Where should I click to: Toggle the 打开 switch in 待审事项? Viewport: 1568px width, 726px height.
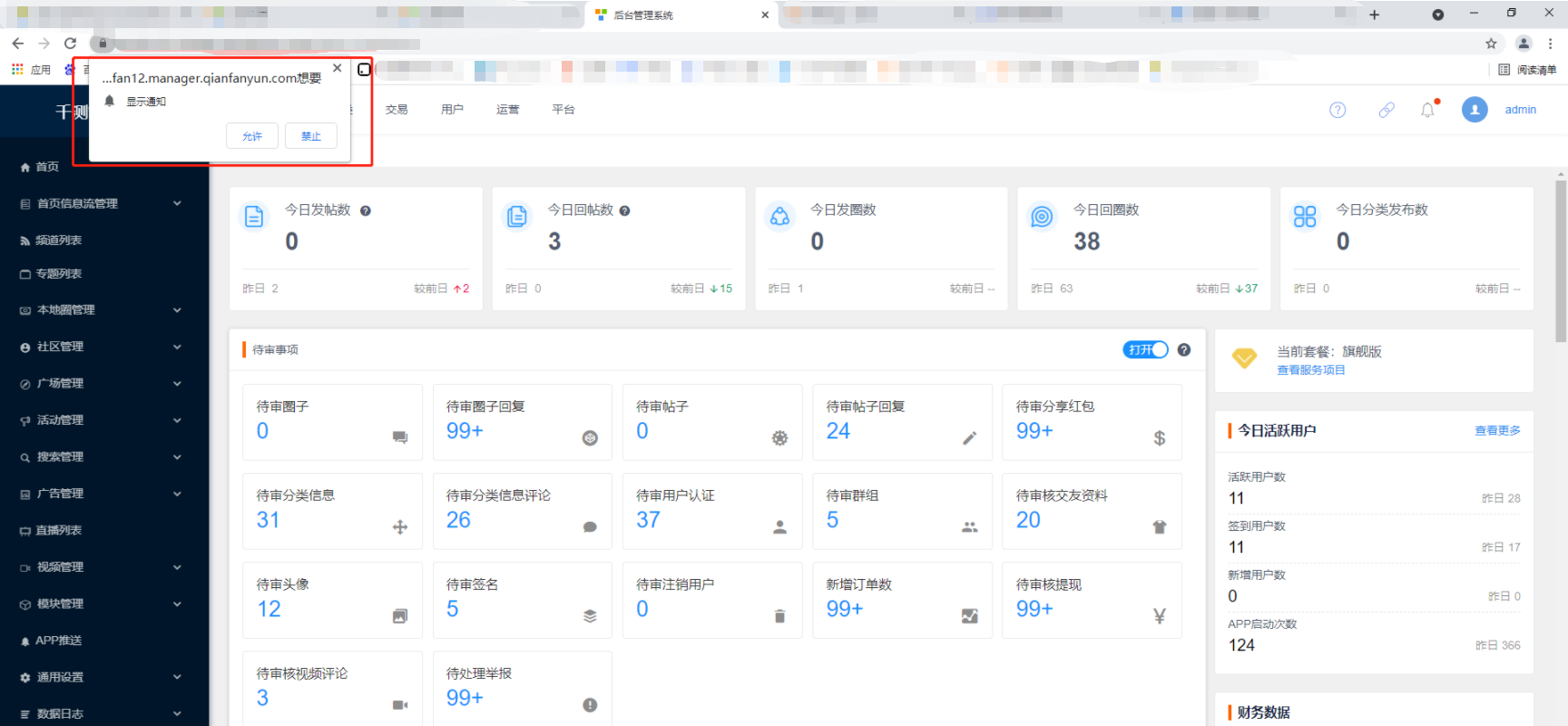click(1145, 350)
